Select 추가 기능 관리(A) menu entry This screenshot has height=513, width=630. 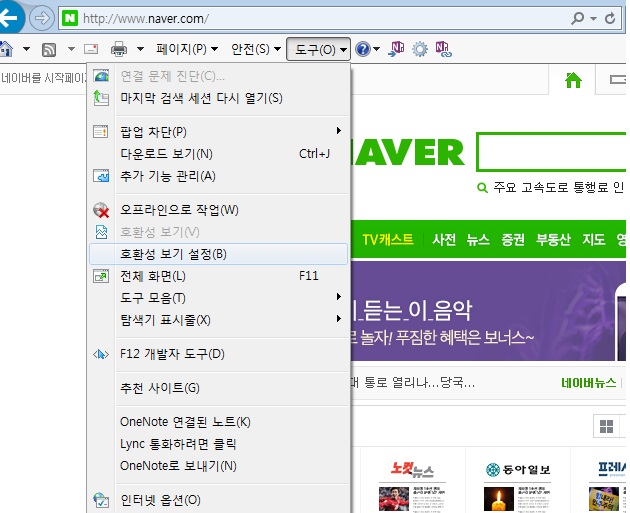(167, 176)
